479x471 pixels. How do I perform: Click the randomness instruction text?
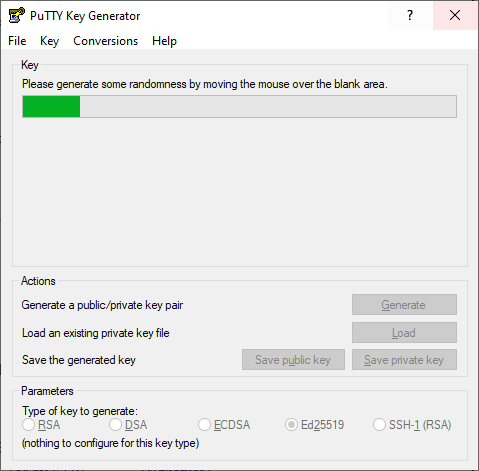(x=205, y=84)
